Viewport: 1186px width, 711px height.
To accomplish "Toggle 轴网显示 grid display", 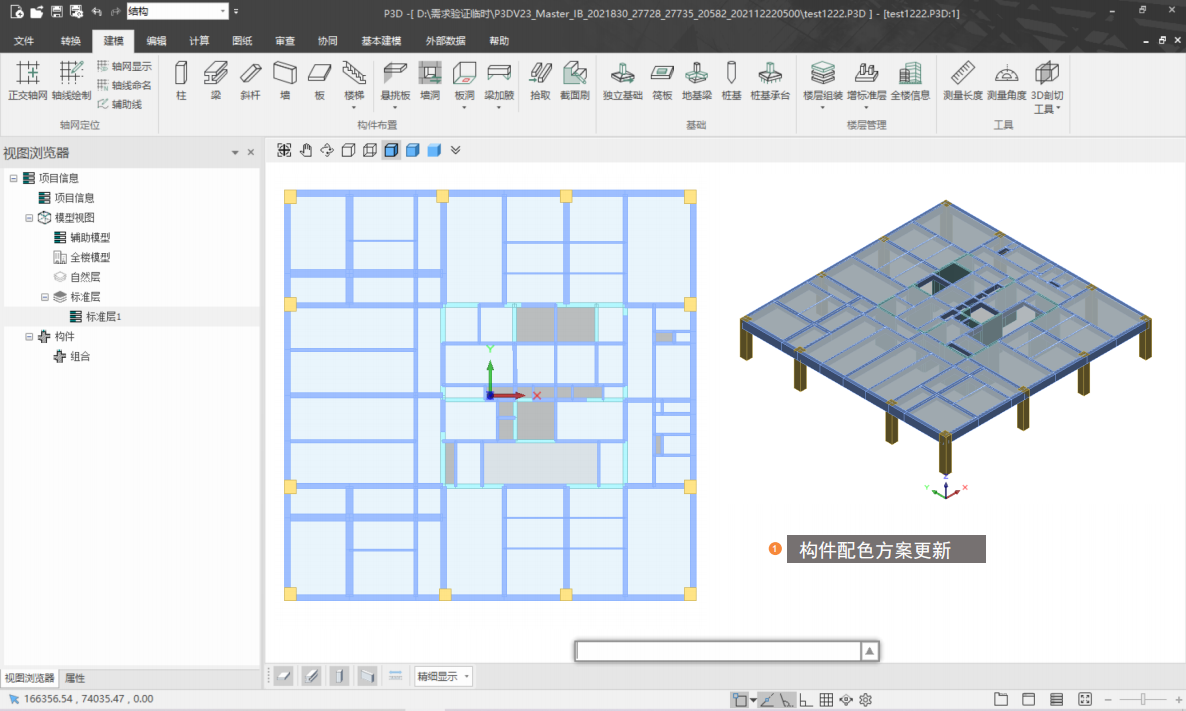I will pos(124,66).
